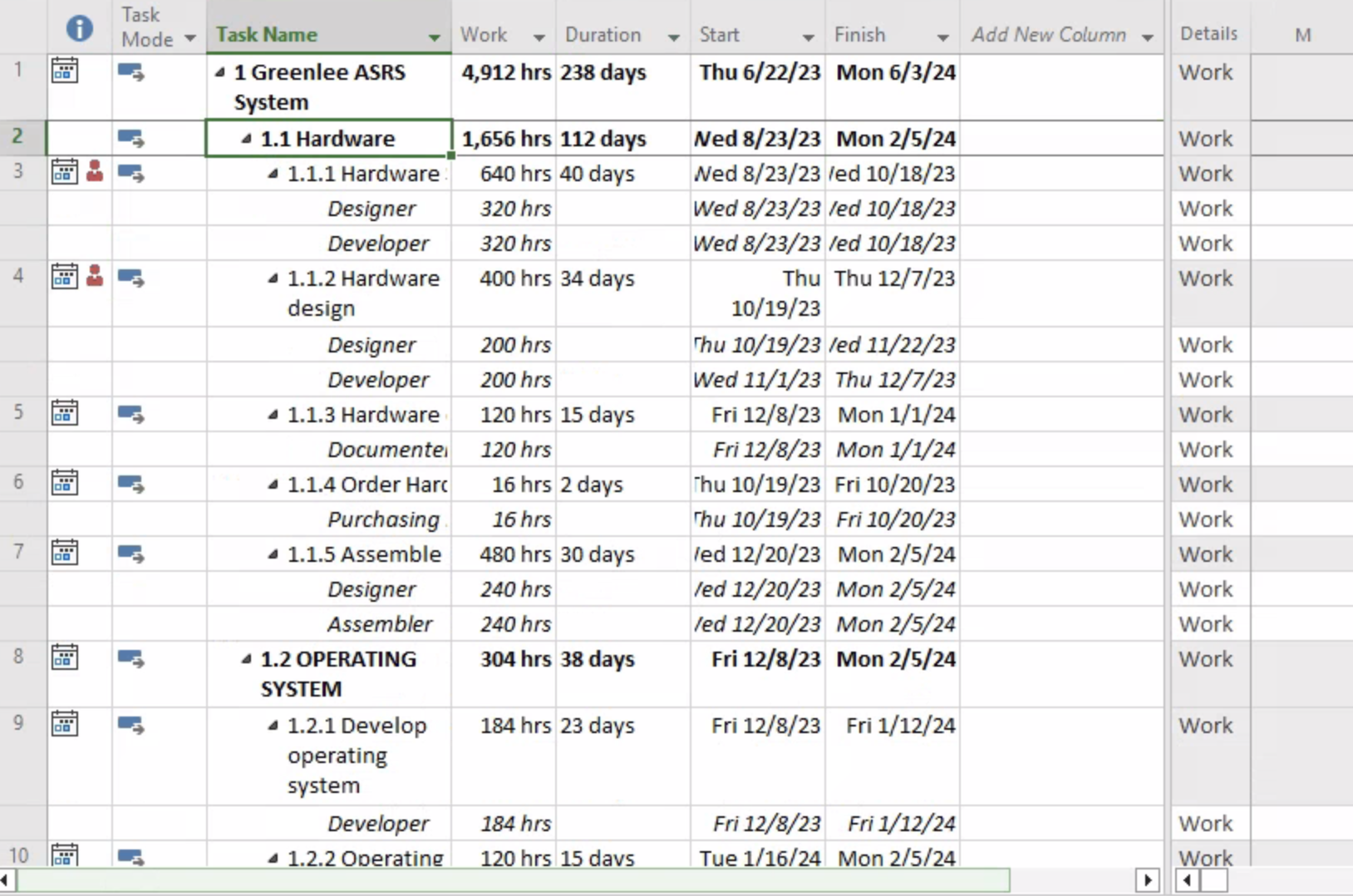Collapse the 1.1.3 Hardware task assignments

point(273,415)
